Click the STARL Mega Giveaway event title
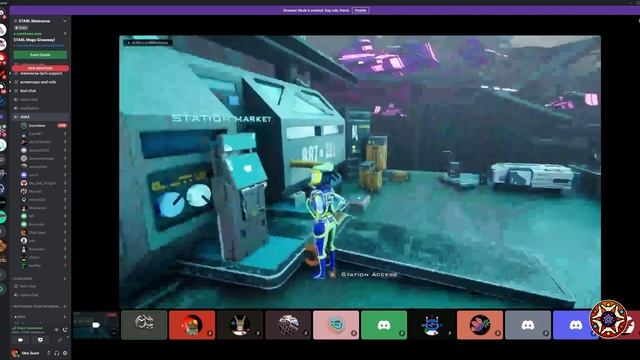This screenshot has width=640, height=360. (x=34, y=40)
